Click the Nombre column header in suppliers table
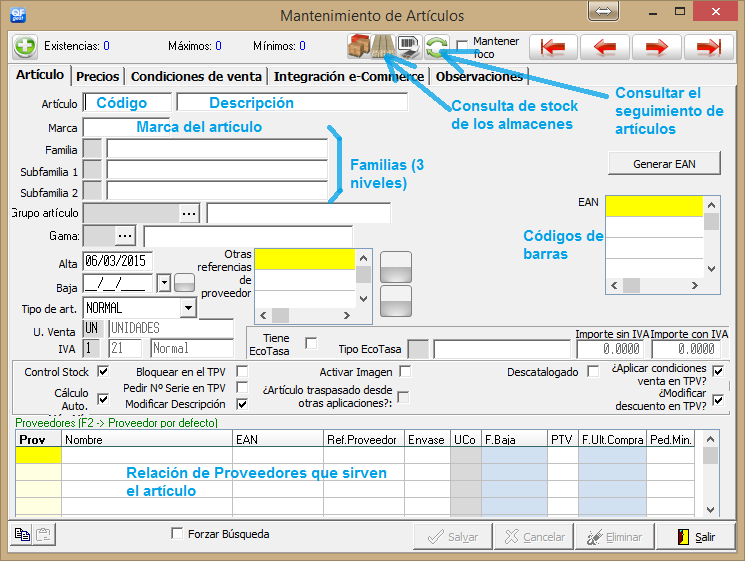 [147, 439]
